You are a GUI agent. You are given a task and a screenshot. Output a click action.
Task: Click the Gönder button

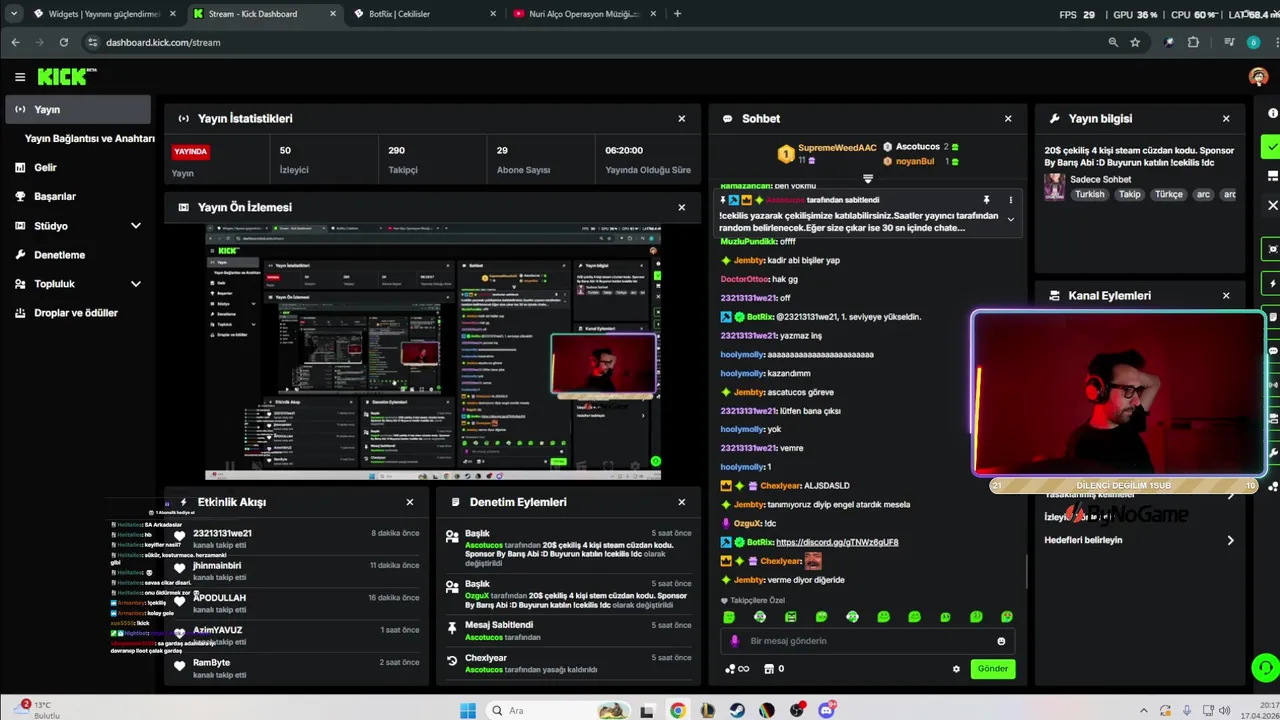point(992,669)
